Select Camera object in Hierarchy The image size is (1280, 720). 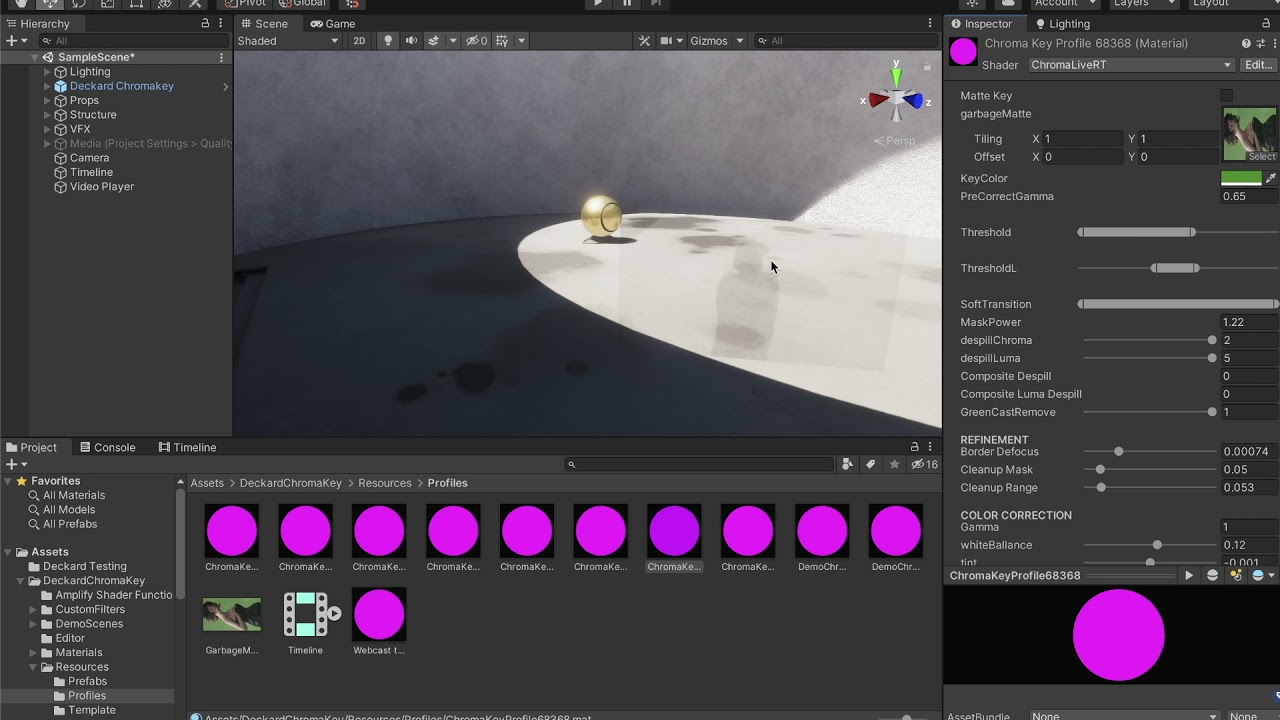click(89, 158)
